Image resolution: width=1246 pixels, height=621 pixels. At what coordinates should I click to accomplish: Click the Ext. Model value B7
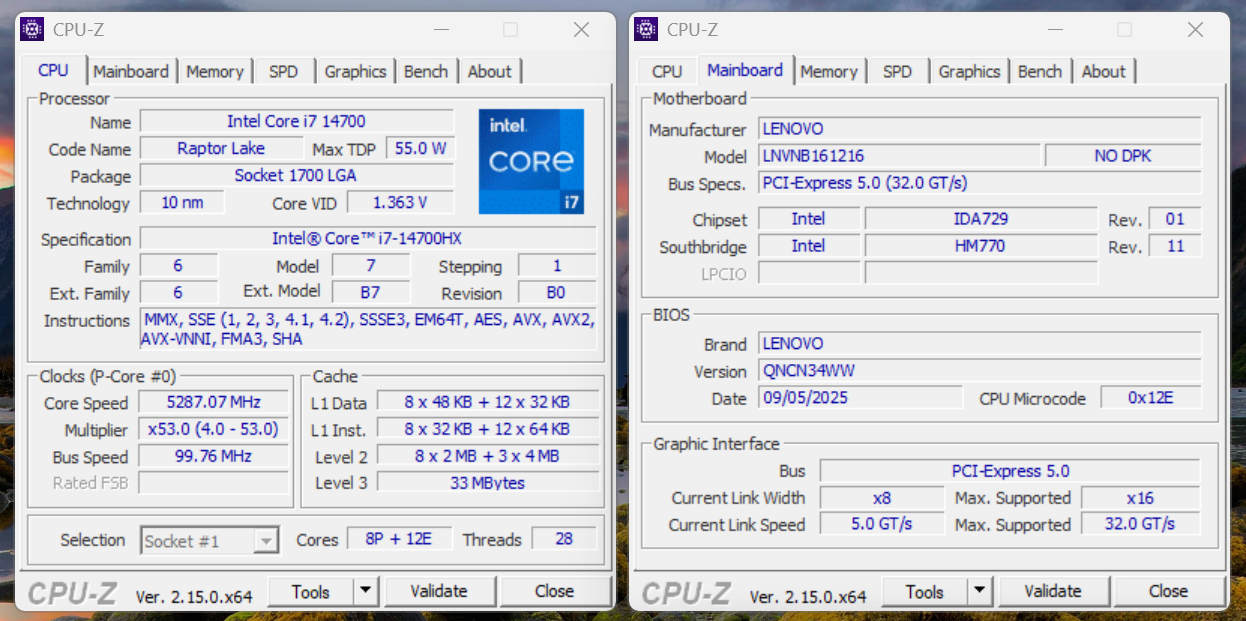[x=371, y=292]
